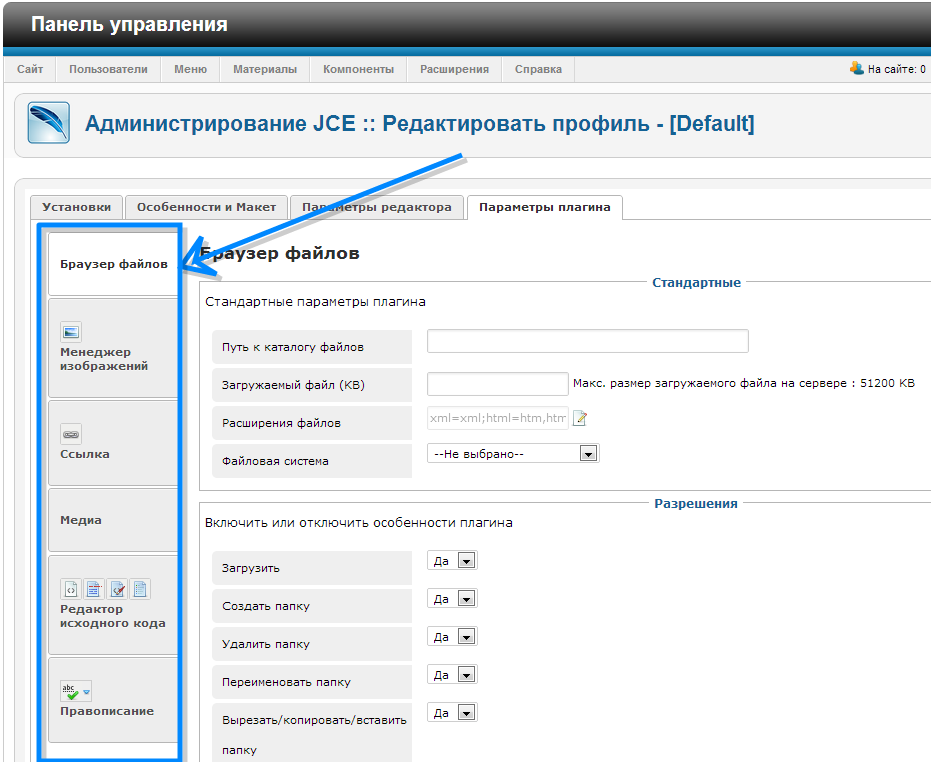This screenshot has width=931, height=762.
Task: Click the source code brackets icon
Action: [71, 589]
